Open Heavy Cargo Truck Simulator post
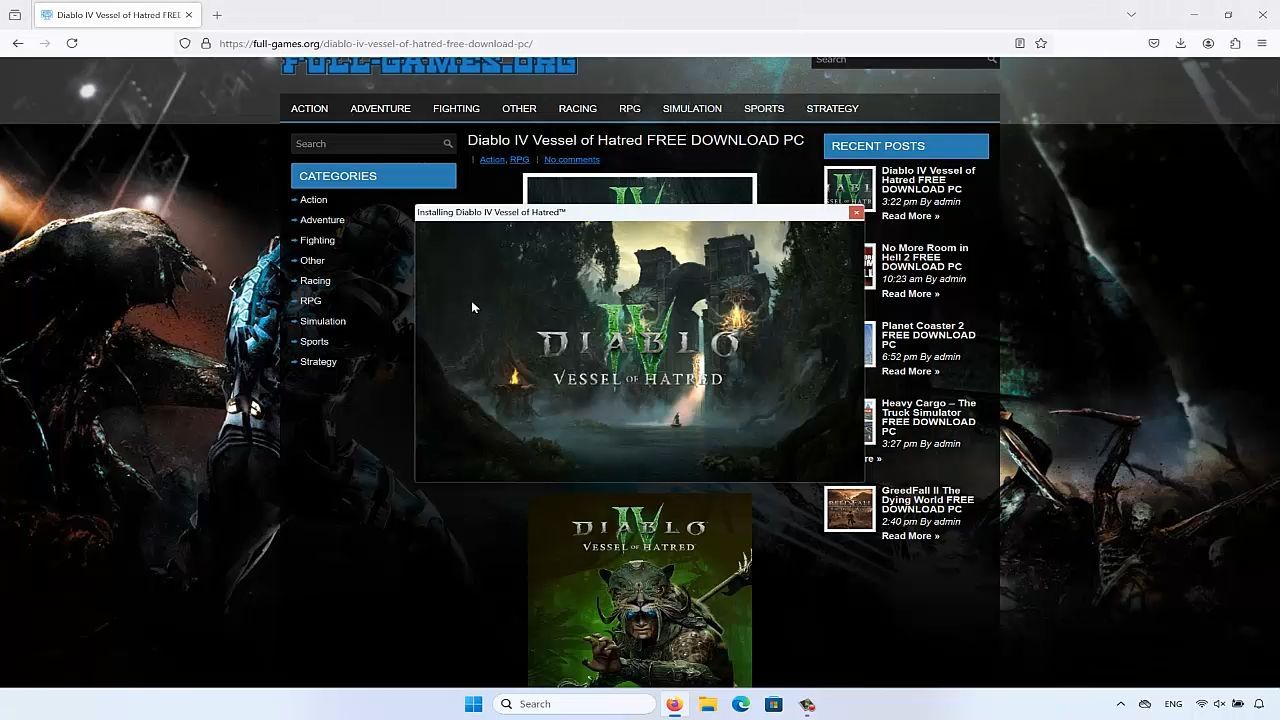The width and height of the screenshot is (1280, 720). pos(928,417)
